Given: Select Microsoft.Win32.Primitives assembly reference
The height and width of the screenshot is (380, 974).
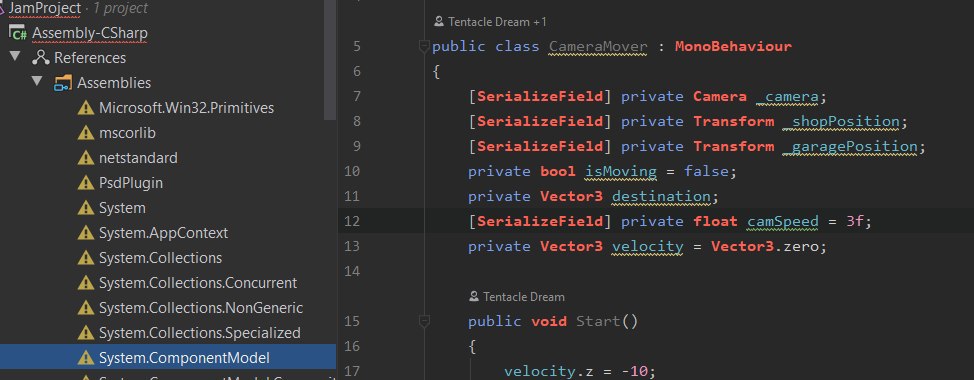Looking at the screenshot, I should coord(186,108).
